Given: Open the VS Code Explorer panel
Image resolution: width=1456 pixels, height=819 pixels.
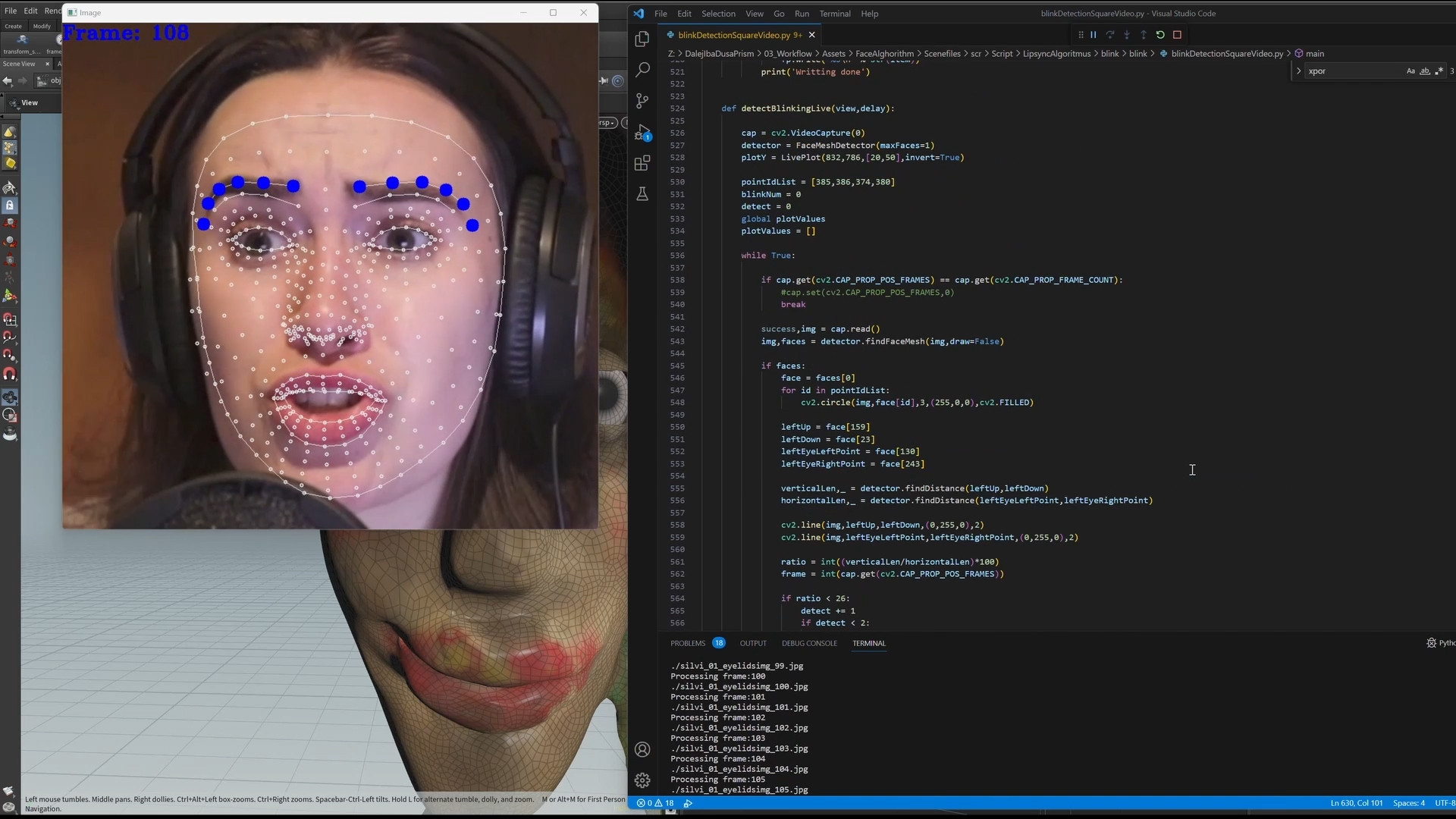Looking at the screenshot, I should (x=642, y=39).
